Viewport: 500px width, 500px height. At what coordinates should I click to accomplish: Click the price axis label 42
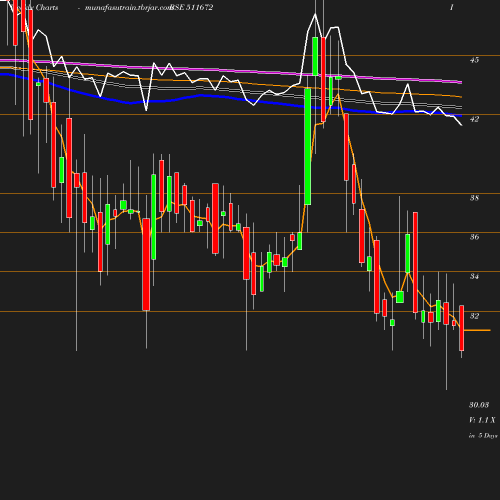click(x=474, y=119)
